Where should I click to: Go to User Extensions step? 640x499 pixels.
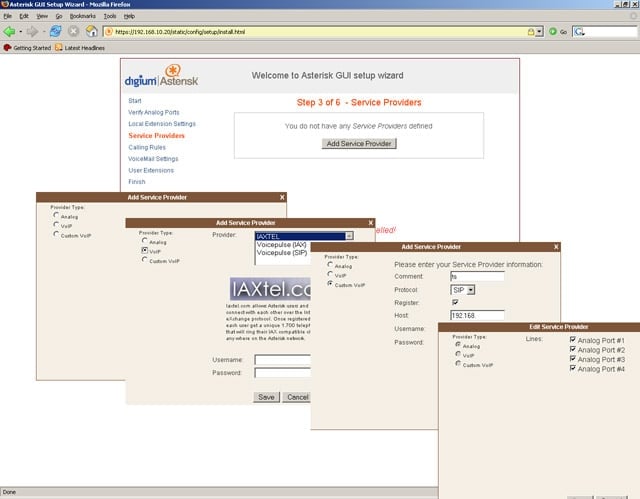coord(151,170)
